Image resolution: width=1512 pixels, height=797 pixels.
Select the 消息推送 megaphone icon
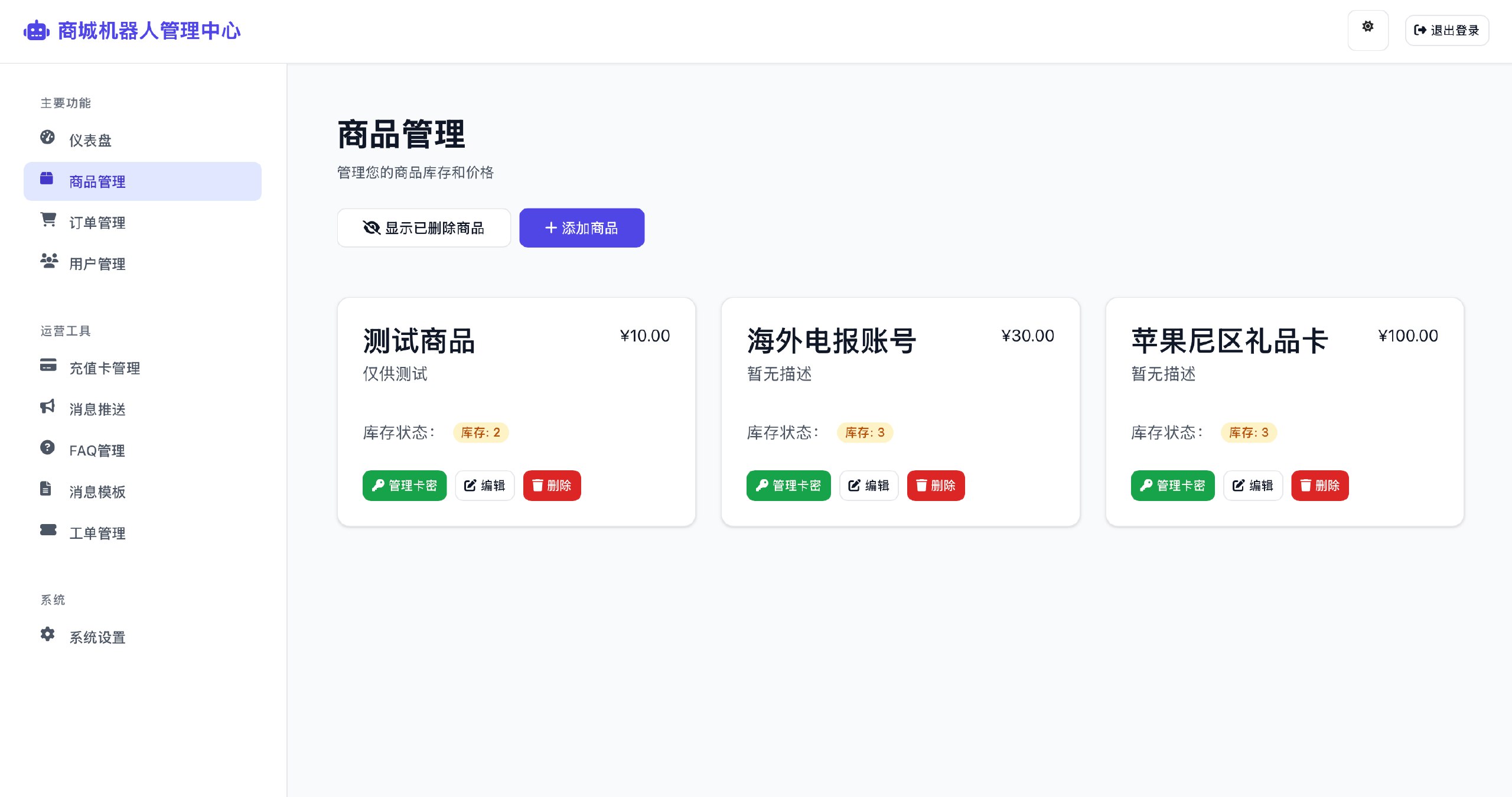coord(47,408)
